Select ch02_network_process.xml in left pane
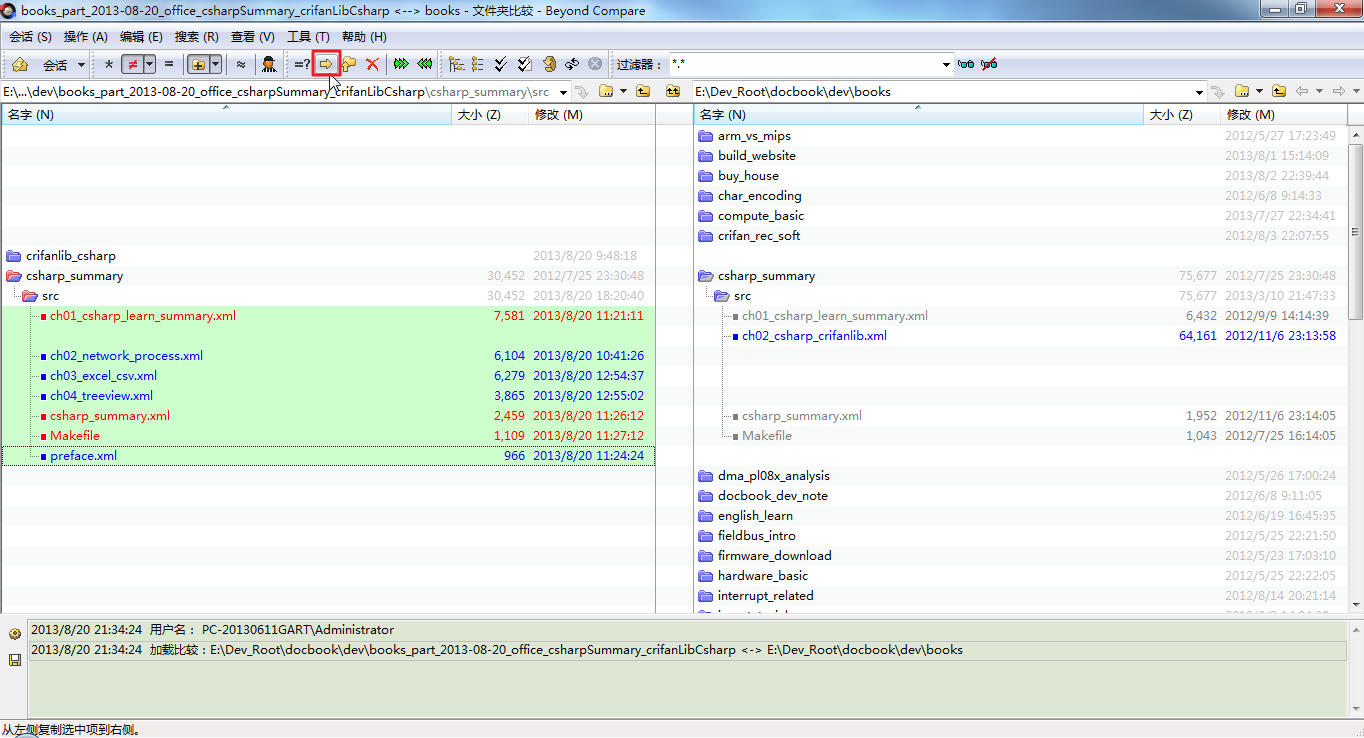The image size is (1364, 738). click(x=126, y=356)
